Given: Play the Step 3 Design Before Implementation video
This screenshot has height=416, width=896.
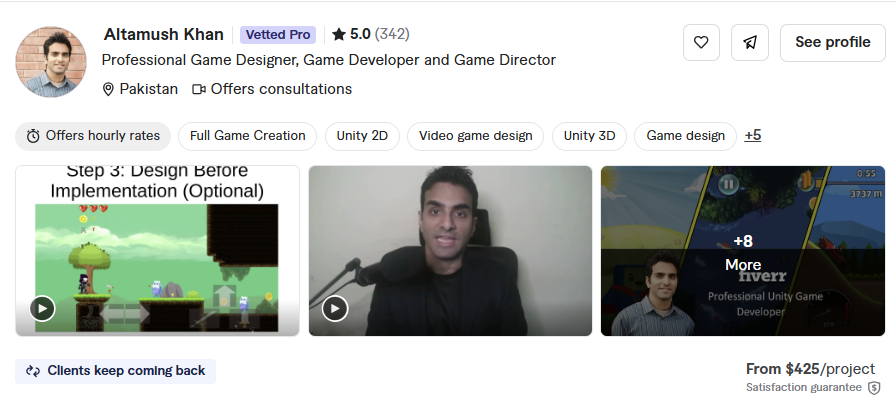Looking at the screenshot, I should click(x=42, y=309).
